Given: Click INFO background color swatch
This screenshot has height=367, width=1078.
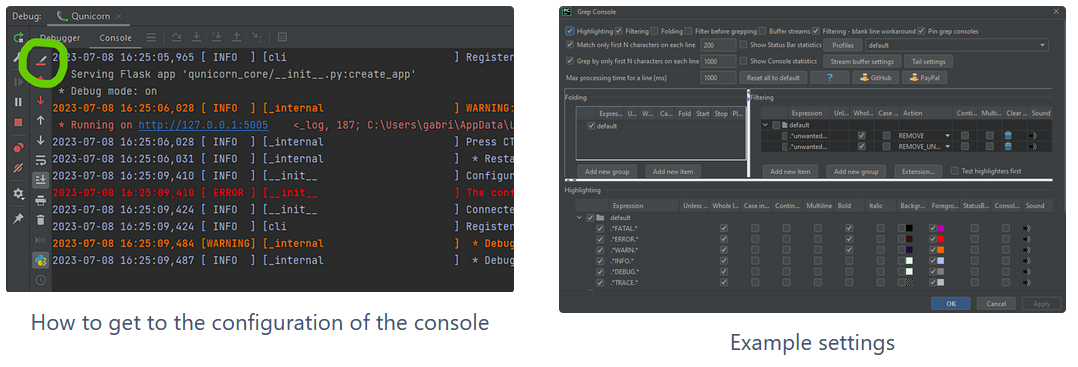Looking at the screenshot, I should (909, 261).
